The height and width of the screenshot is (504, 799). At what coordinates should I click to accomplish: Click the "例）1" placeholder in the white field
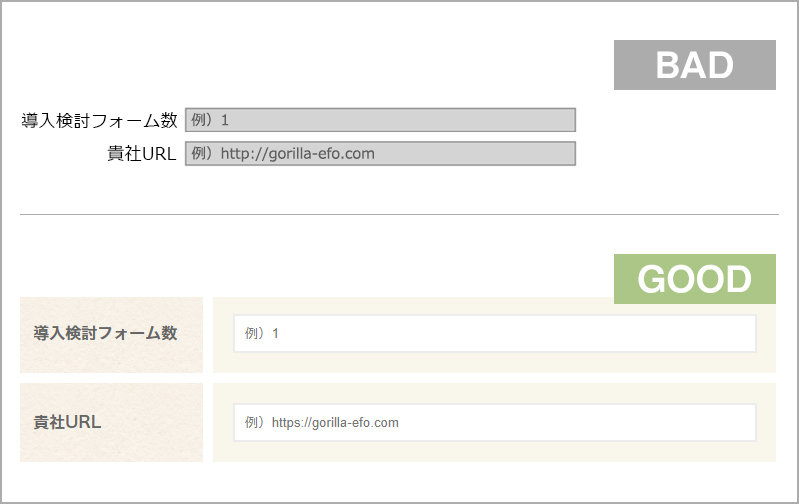click(262, 333)
